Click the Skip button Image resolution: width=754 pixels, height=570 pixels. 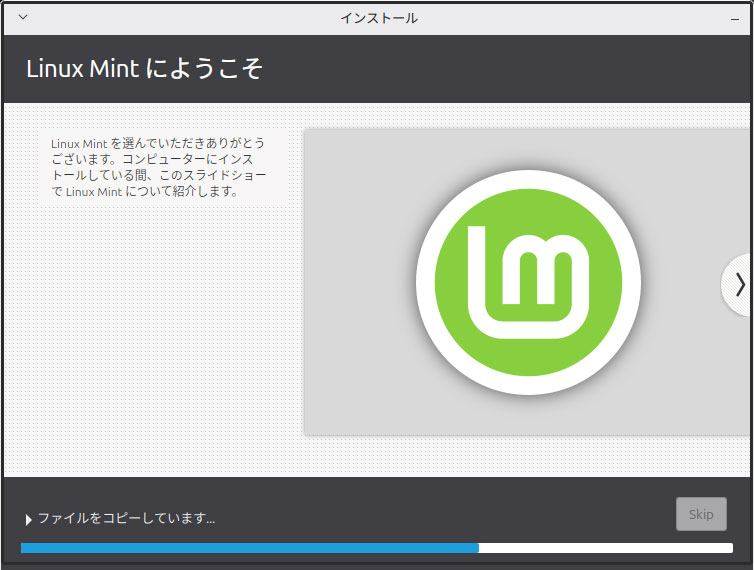(701, 514)
